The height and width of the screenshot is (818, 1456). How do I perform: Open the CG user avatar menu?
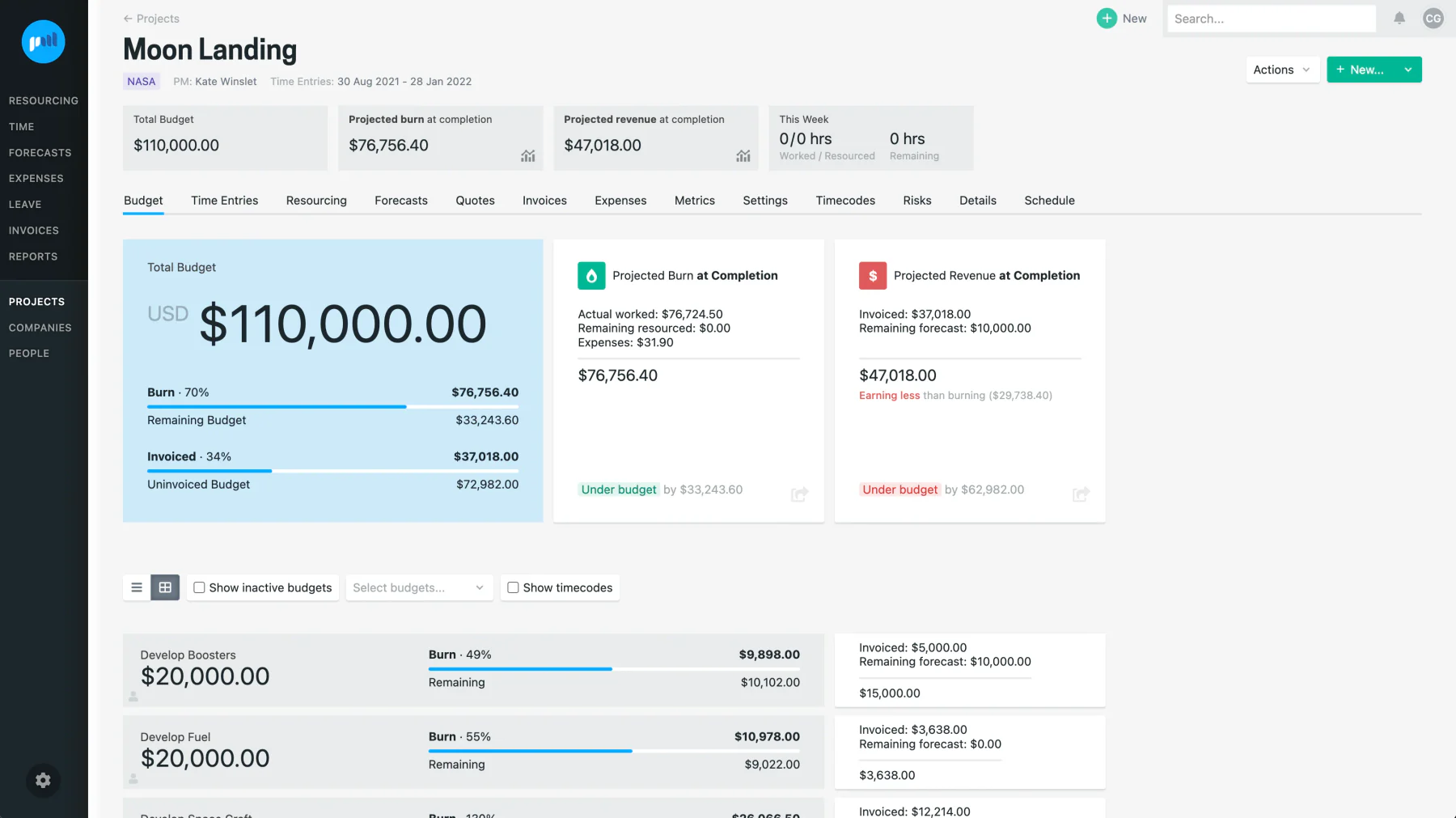click(1433, 18)
